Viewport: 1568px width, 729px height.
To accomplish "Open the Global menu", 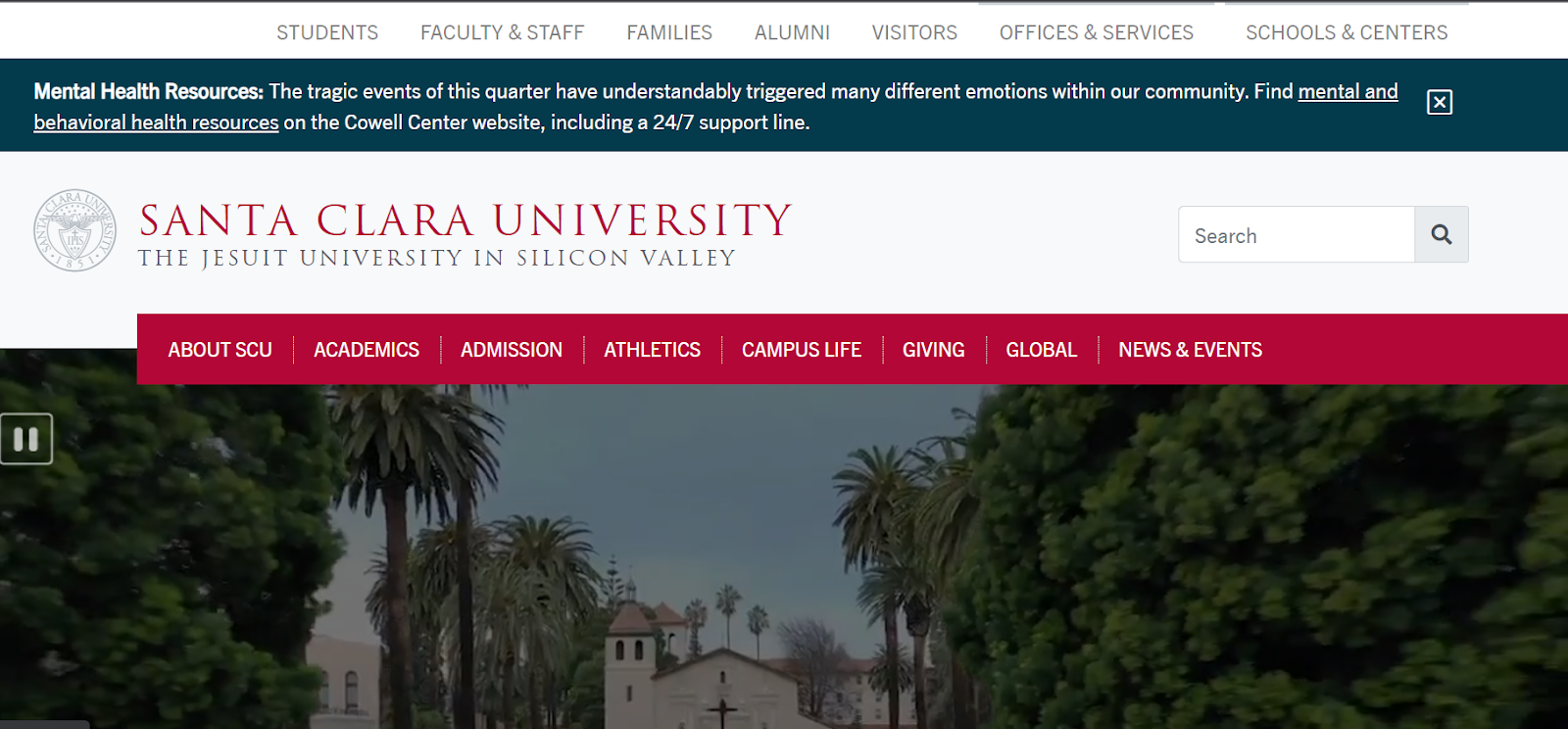I will [x=1041, y=350].
